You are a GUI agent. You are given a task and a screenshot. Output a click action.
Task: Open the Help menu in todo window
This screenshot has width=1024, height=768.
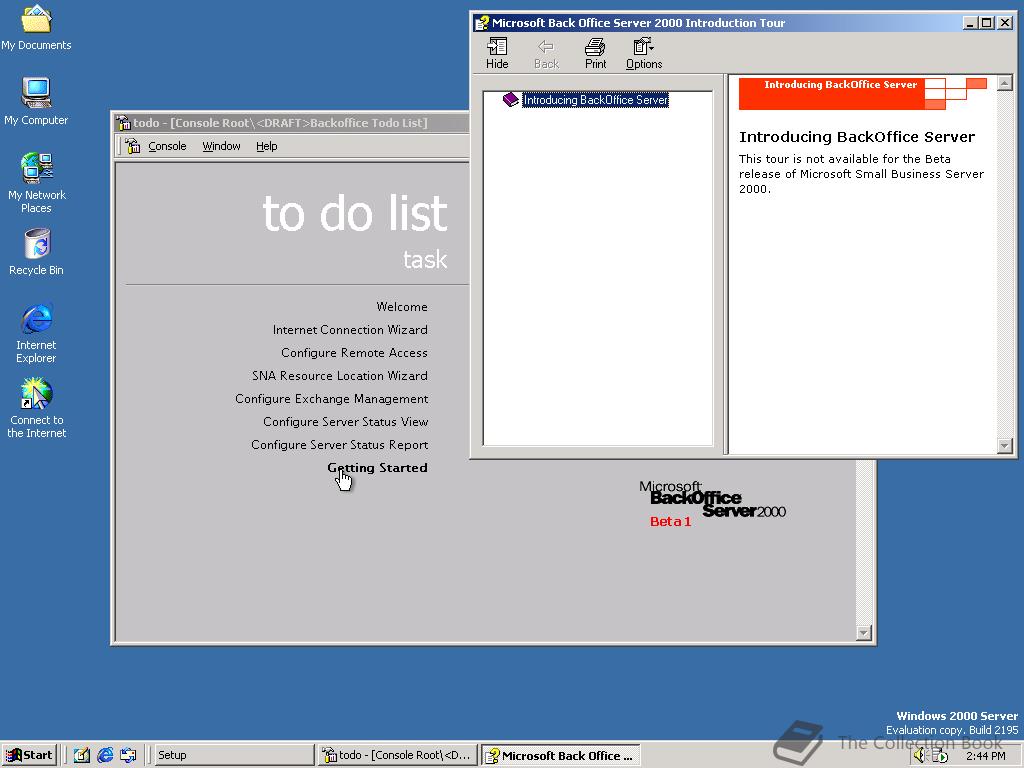tap(266, 146)
